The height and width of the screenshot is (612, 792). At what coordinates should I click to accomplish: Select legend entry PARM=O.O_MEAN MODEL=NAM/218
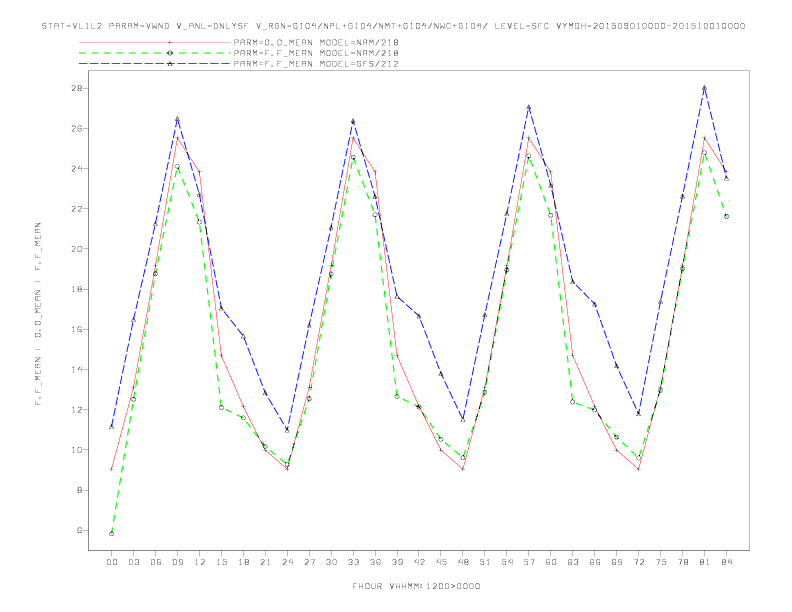pos(316,43)
